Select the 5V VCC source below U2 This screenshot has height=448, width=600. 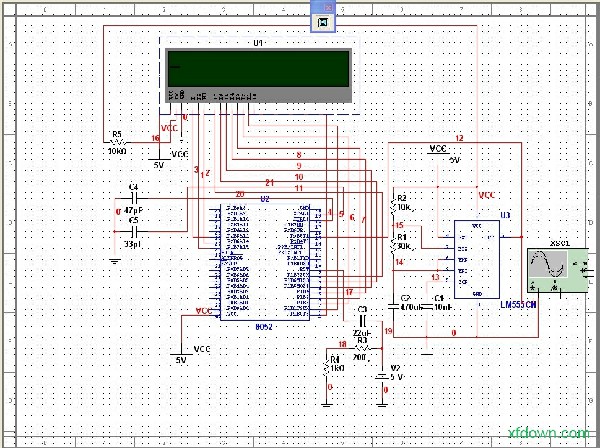pyautogui.click(x=181, y=354)
